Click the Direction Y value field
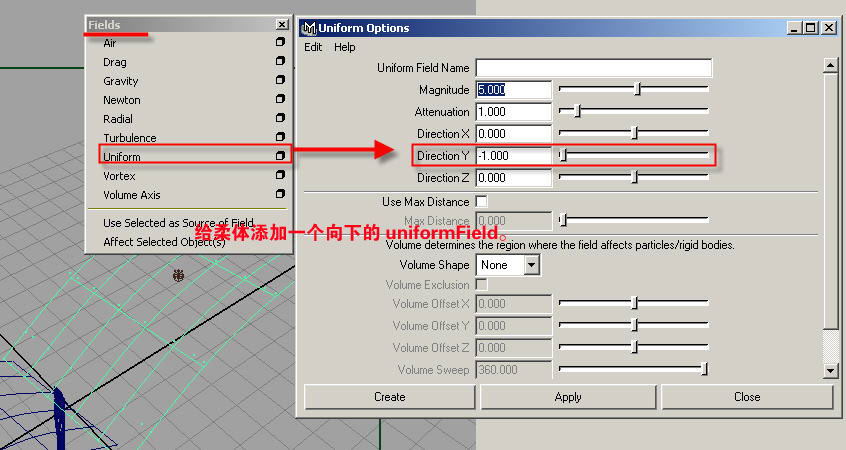846x450 pixels. (x=514, y=156)
